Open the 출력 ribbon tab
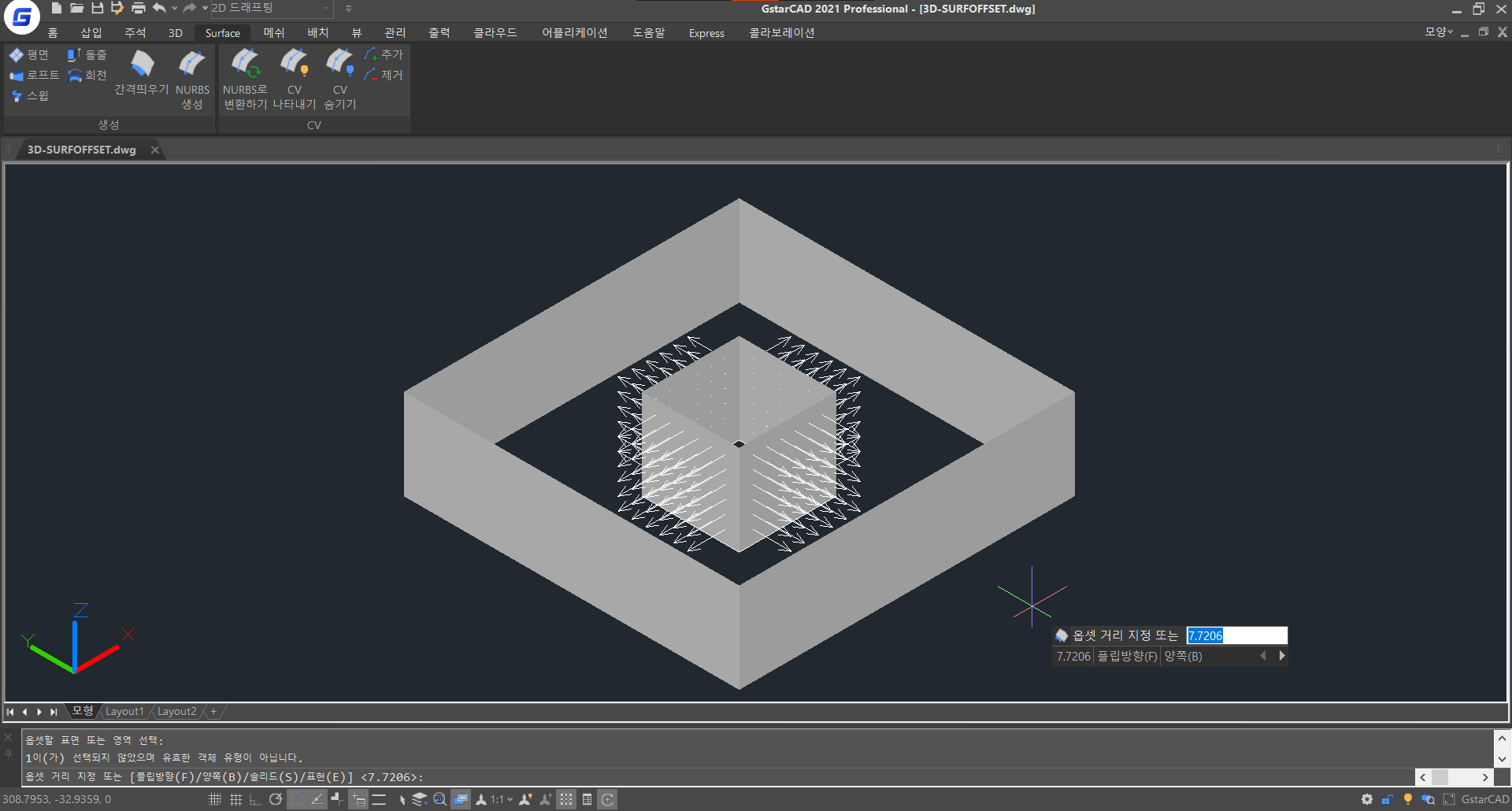This screenshot has width=1512, height=811. pos(439,32)
